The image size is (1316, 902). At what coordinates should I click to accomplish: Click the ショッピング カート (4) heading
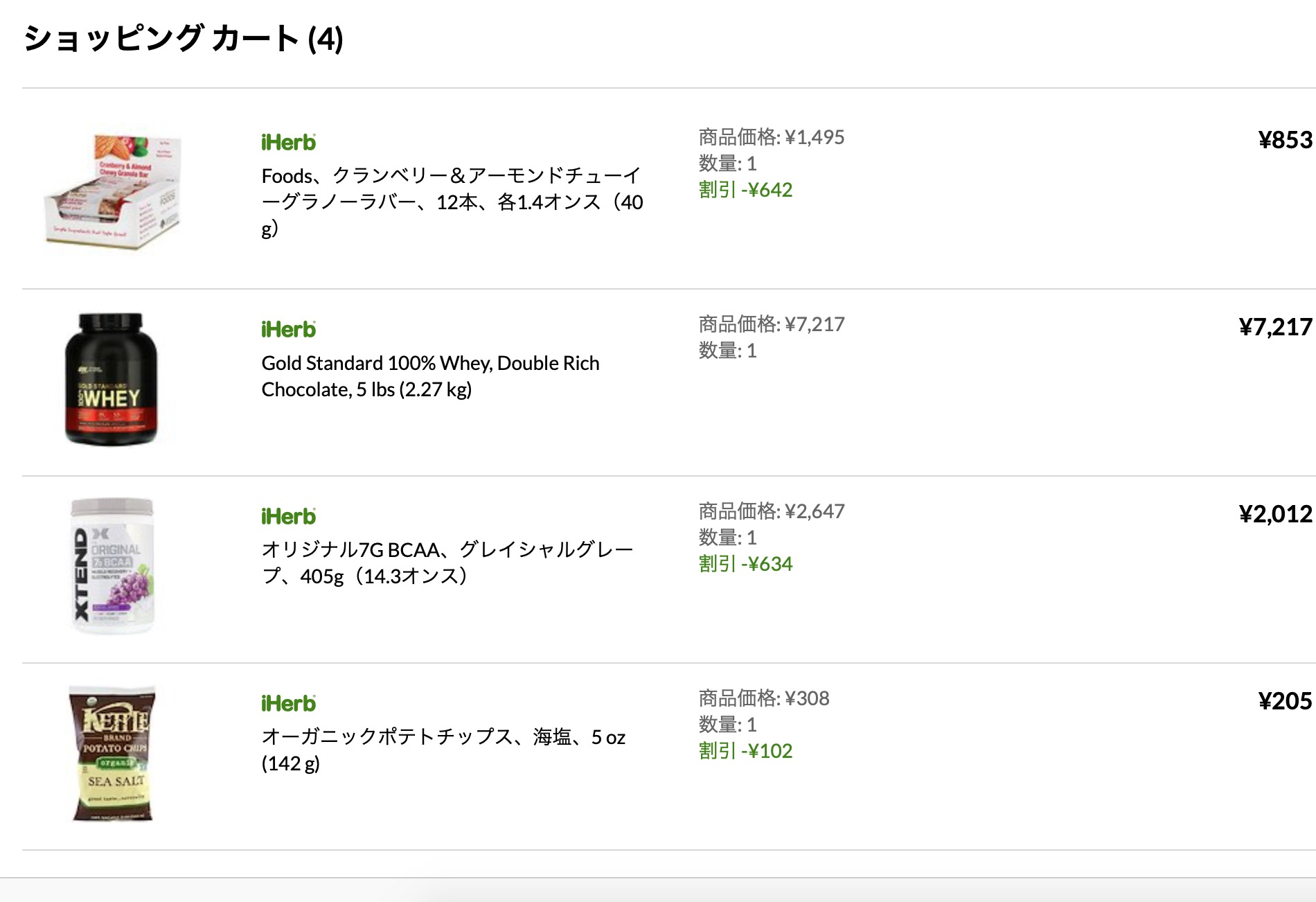183,39
